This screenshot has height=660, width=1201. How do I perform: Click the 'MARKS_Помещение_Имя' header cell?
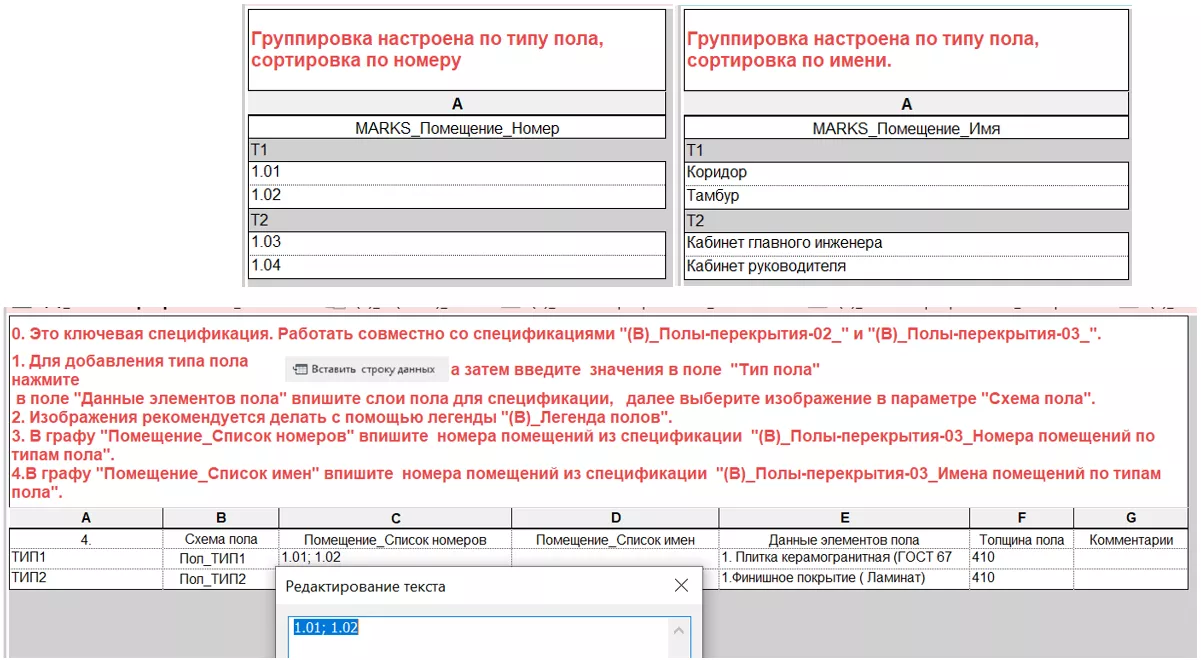906,128
